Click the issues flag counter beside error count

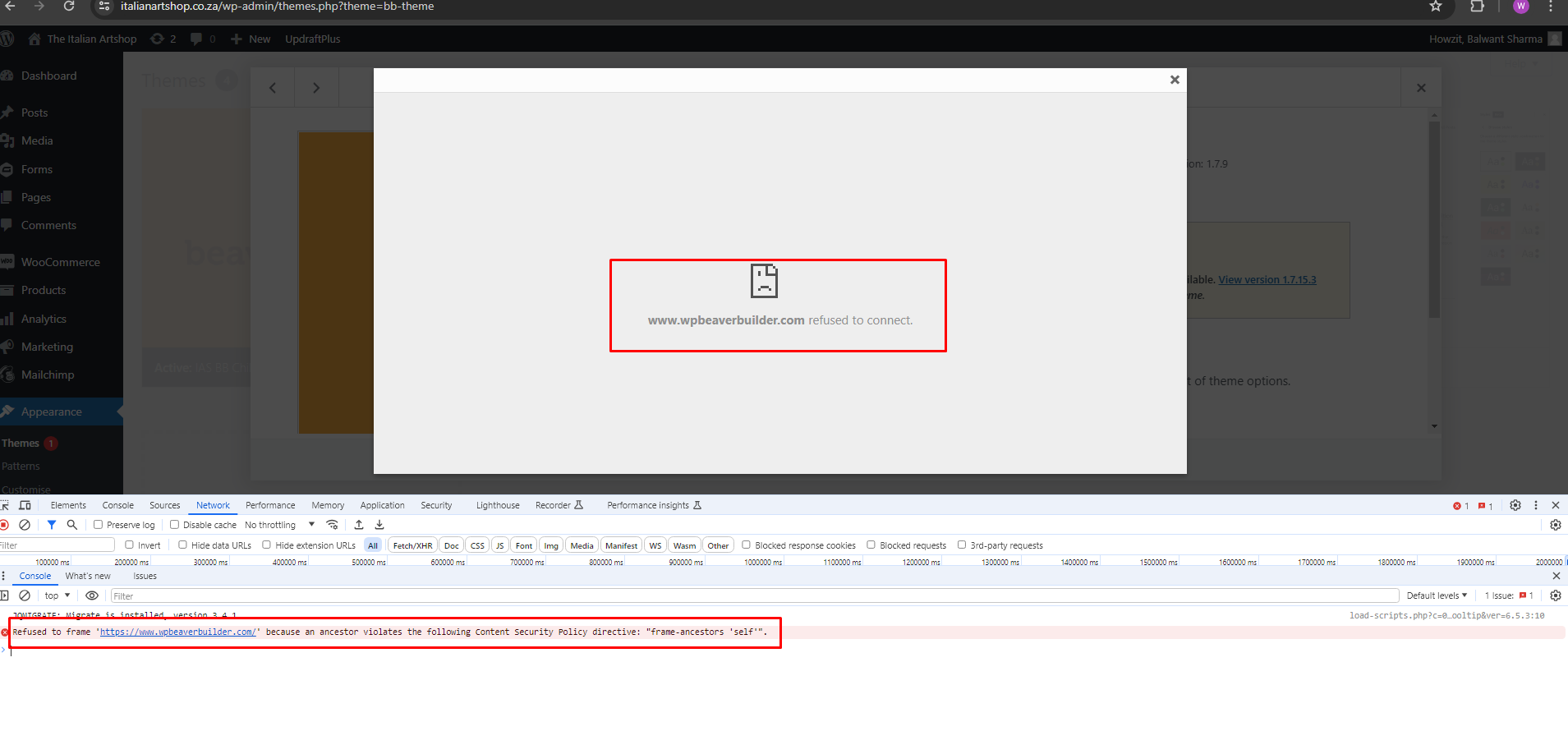1486,506
